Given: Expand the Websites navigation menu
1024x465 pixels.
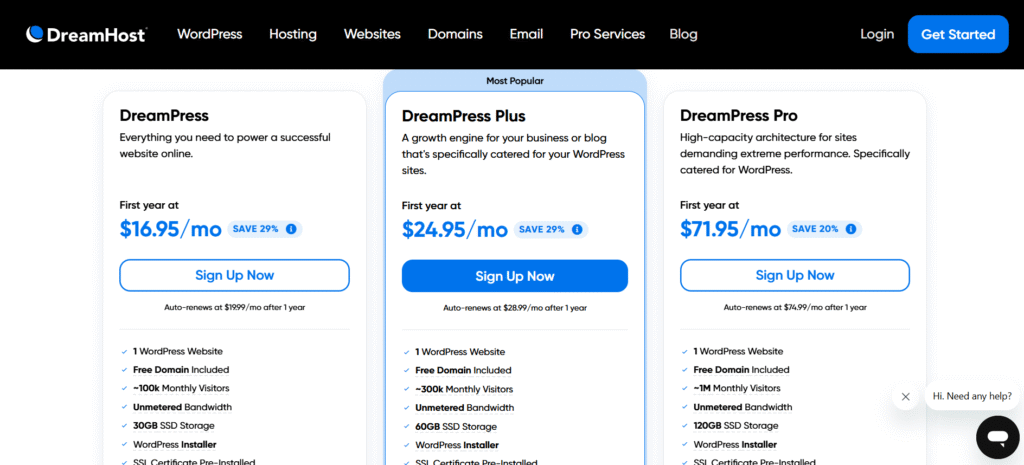Looking at the screenshot, I should pos(372,34).
